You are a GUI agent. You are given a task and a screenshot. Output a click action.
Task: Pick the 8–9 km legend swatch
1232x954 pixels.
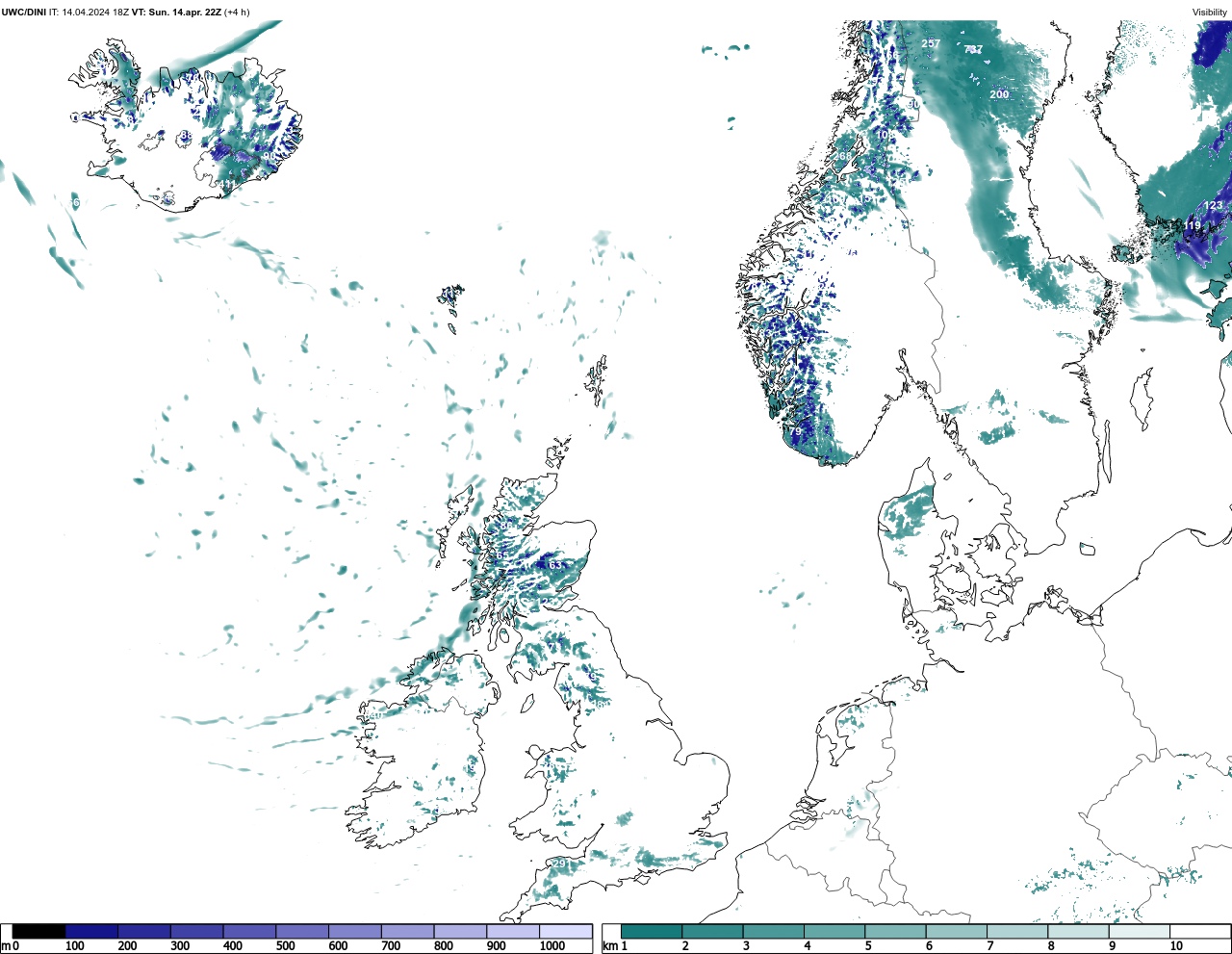(x=1078, y=931)
